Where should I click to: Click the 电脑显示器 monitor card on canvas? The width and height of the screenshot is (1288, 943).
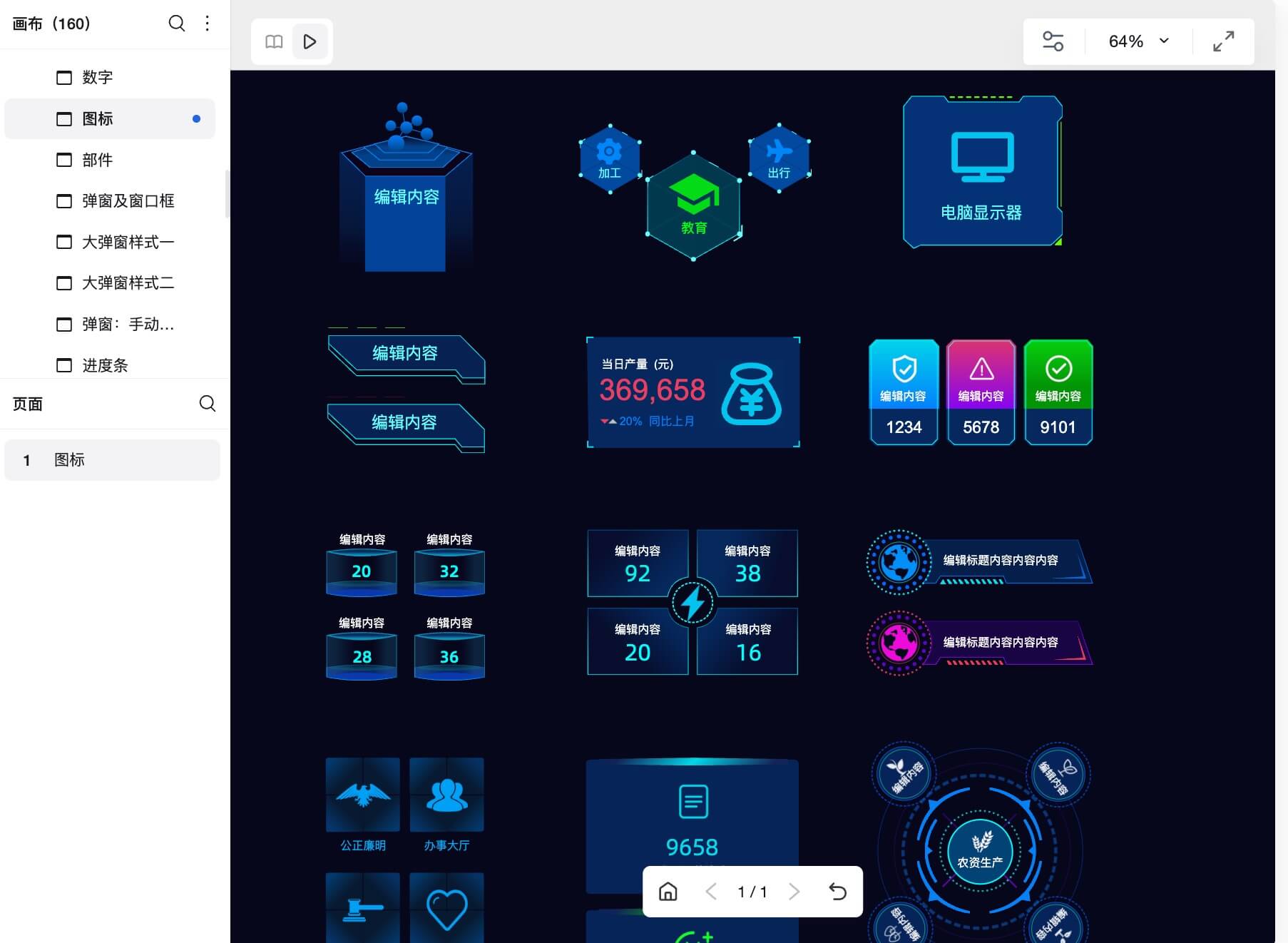(x=981, y=172)
